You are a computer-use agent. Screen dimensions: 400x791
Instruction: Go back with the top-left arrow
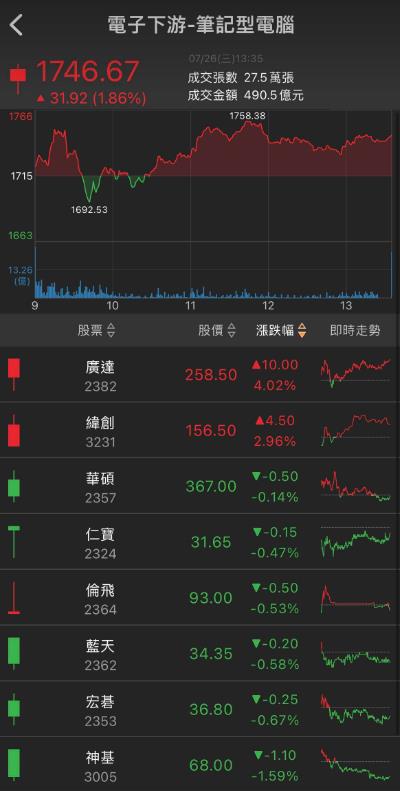click(16, 25)
